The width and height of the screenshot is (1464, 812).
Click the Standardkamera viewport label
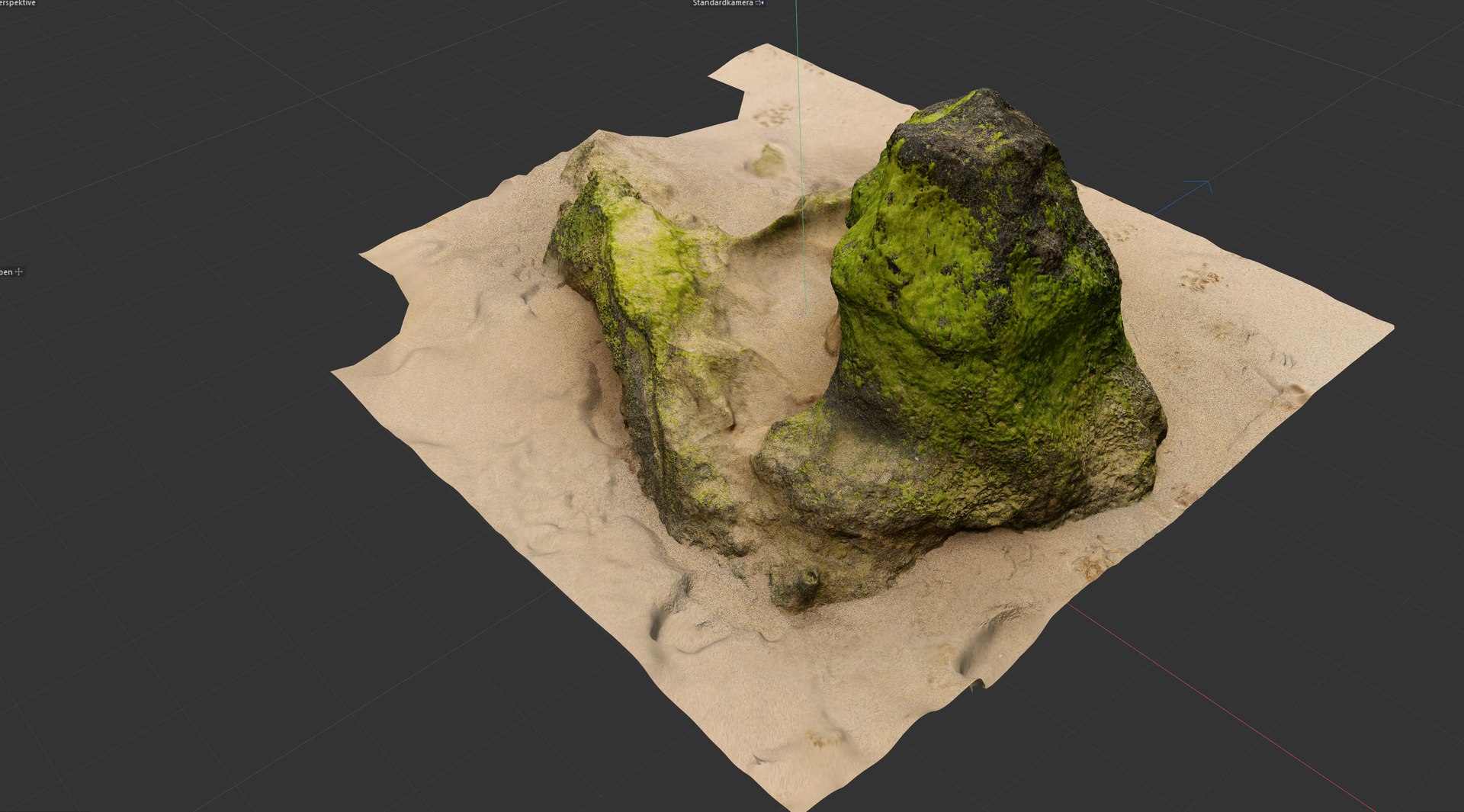click(722, 3)
